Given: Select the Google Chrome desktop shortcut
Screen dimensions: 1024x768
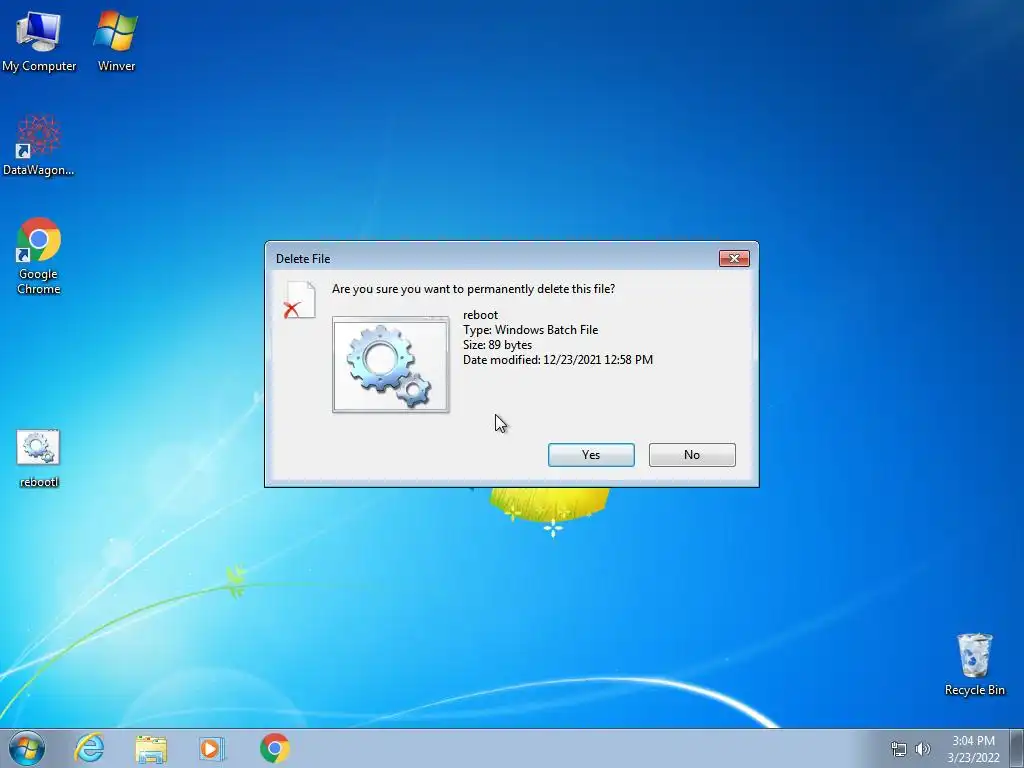Looking at the screenshot, I should 39,256.
